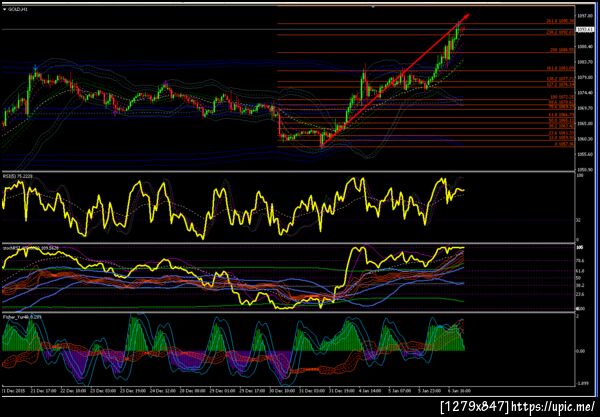Screen dimensions: 600x417
Task: Click the 29 Dec 01:00 time label
Action: click(x=222, y=391)
